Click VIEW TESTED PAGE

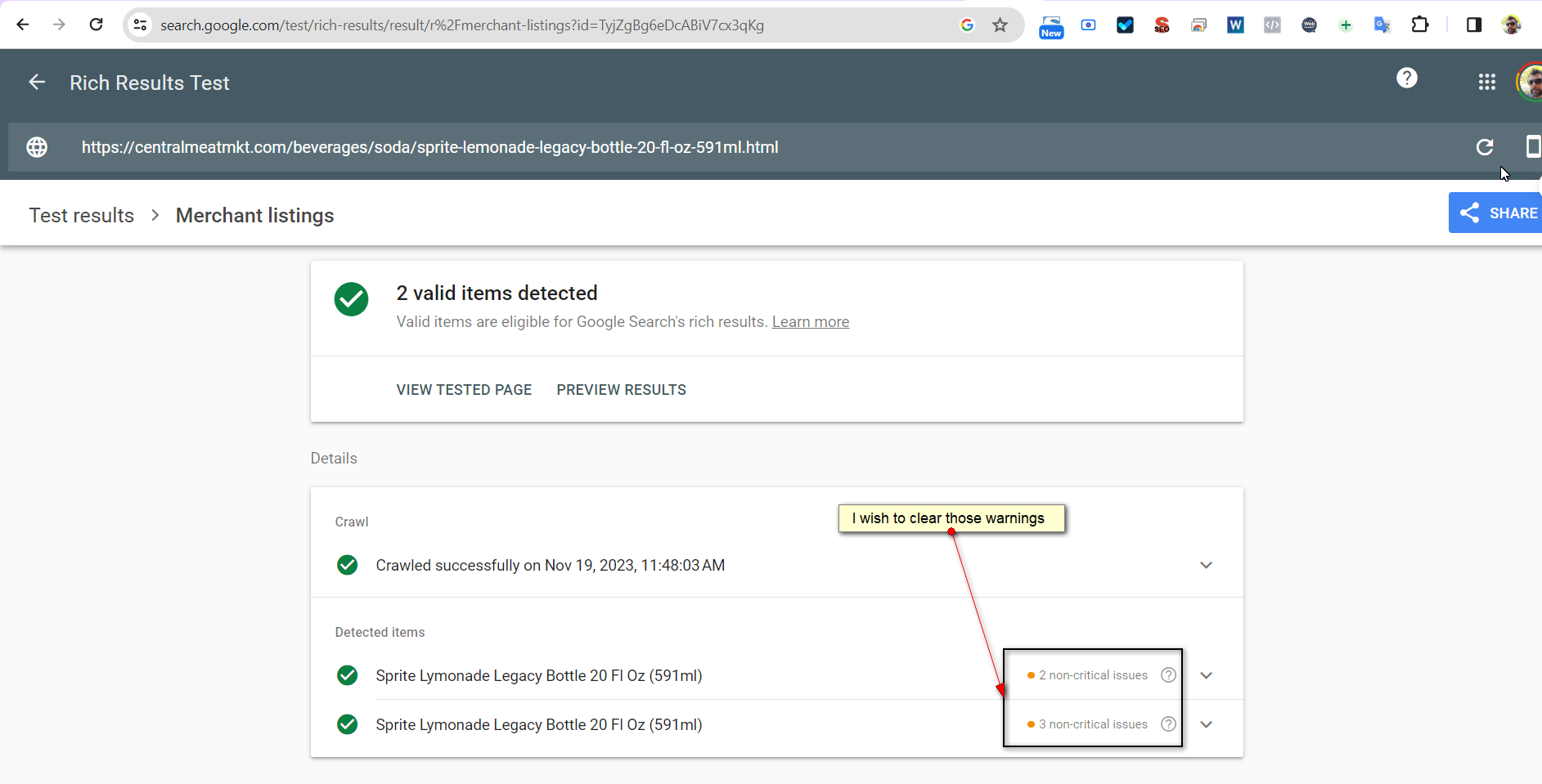[x=464, y=390]
